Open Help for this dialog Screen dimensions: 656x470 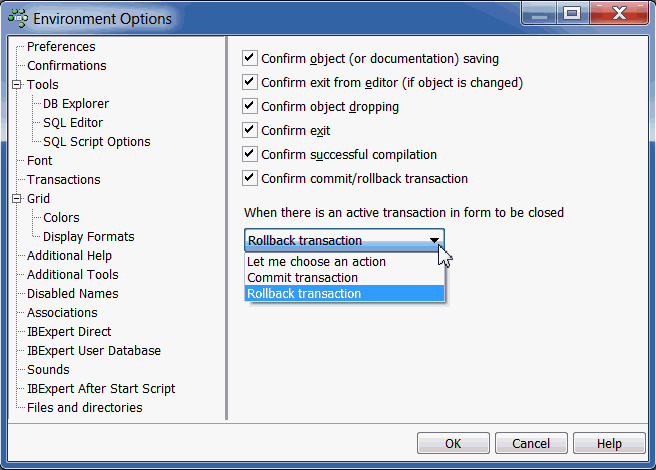[609, 443]
